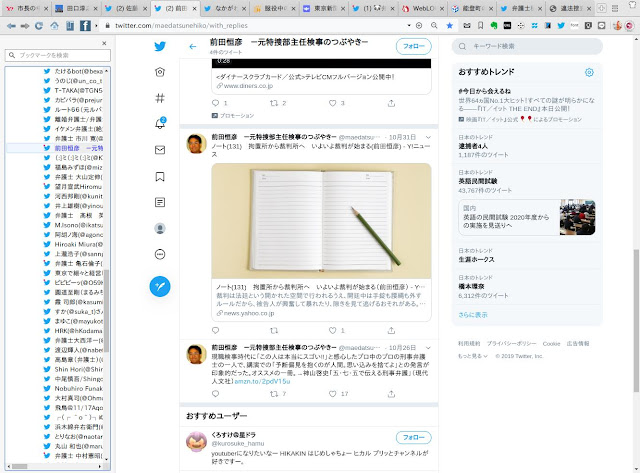Click the bookmarks list horizontal scrollbar

[x=19, y=466]
